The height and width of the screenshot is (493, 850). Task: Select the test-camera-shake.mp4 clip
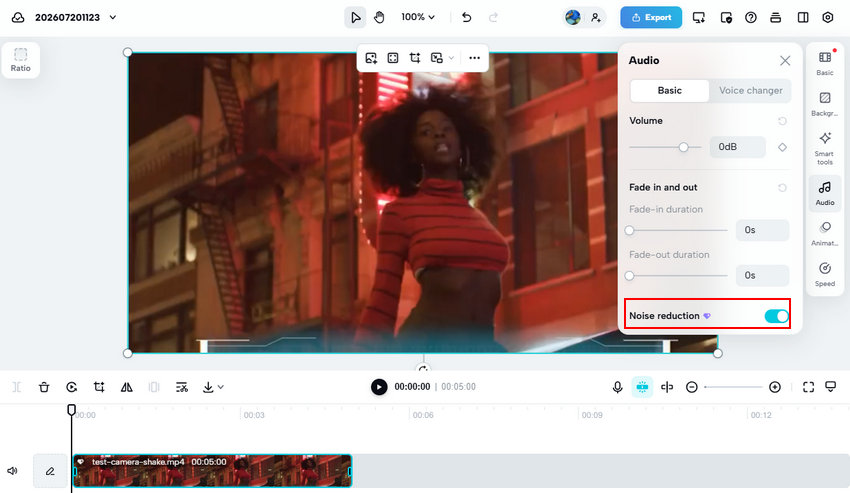[x=212, y=471]
